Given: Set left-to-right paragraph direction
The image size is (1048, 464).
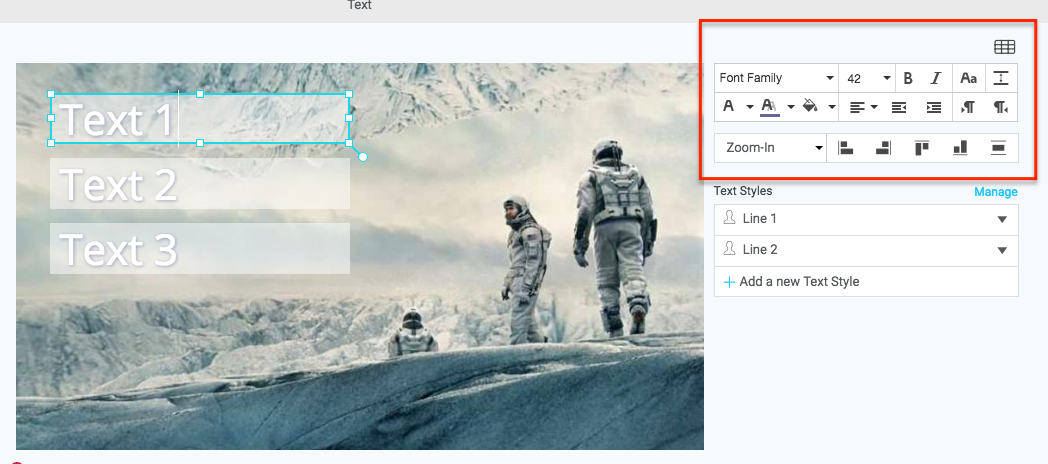Looking at the screenshot, I should coord(968,107).
